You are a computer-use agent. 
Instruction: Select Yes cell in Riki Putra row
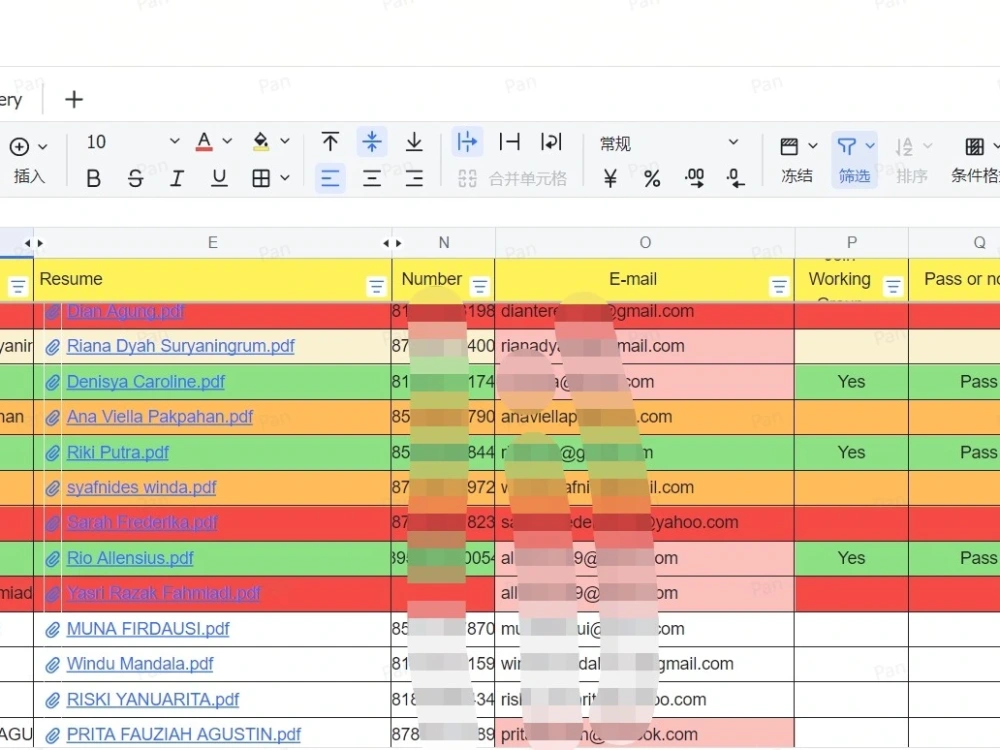851,453
